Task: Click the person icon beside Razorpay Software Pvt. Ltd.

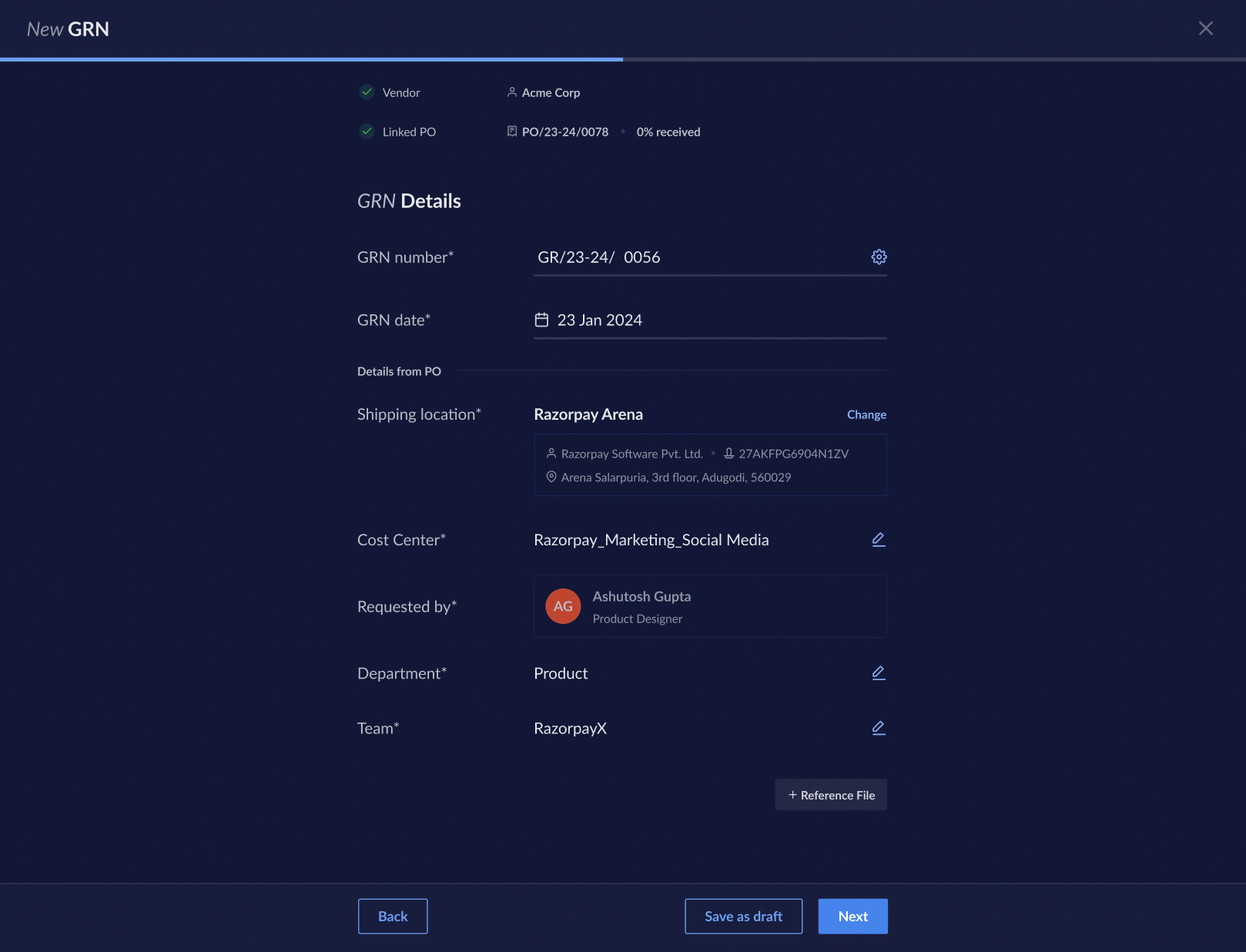Action: click(551, 453)
